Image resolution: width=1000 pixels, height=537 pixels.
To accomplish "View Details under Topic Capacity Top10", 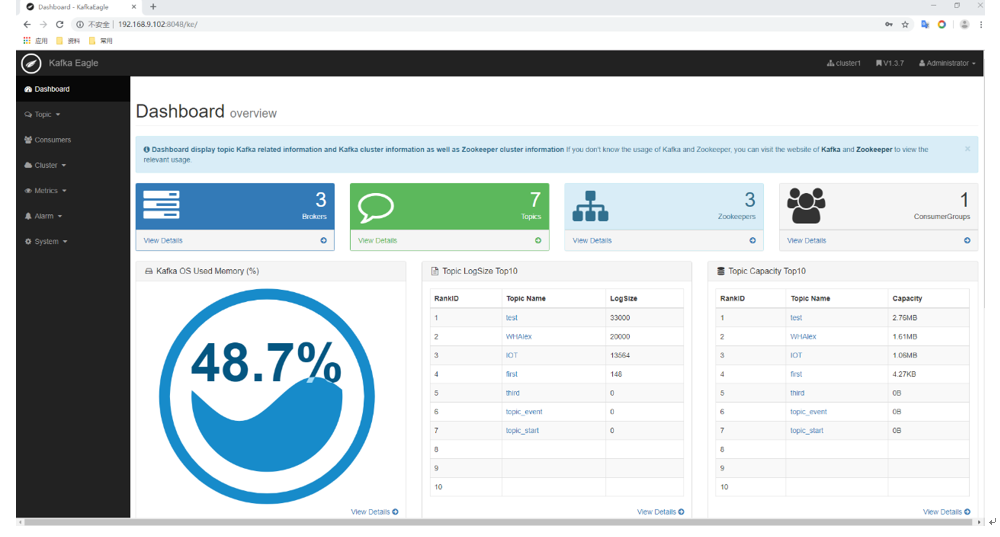I will click(946, 511).
